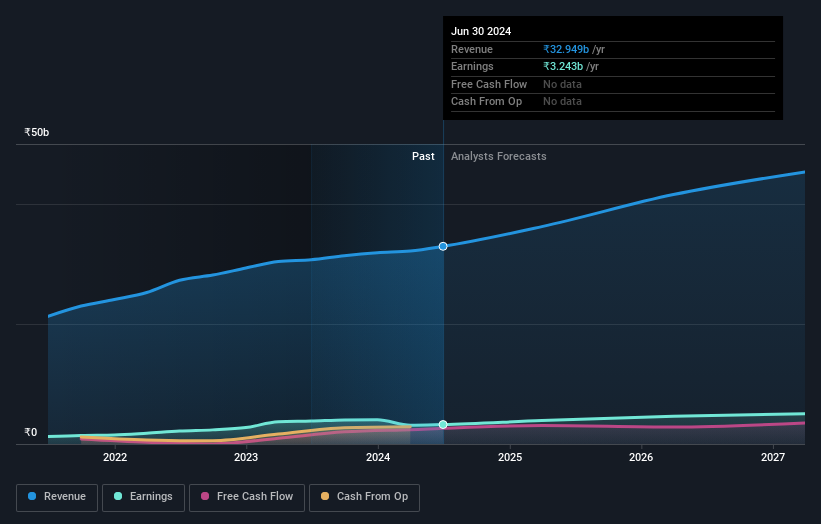Click the Past label on chart
Viewport: 821px width, 524px height.
(x=423, y=157)
